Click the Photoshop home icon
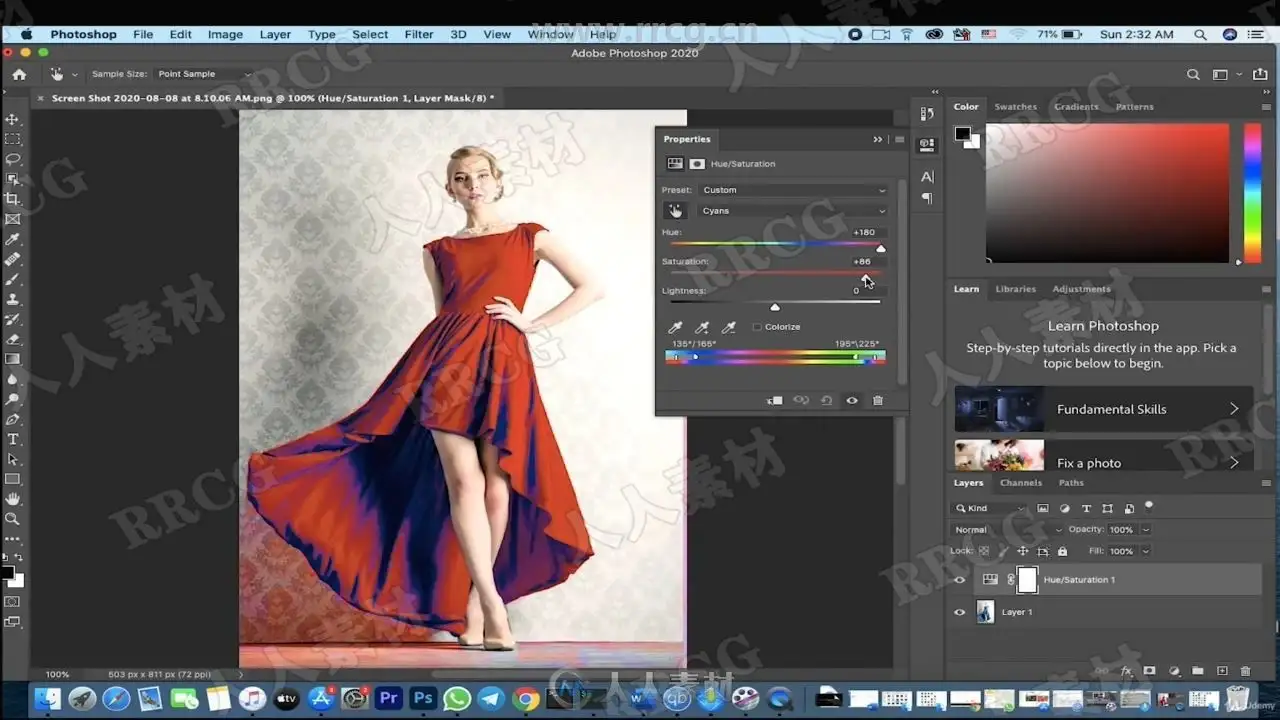This screenshot has height=720, width=1280. coord(19,74)
